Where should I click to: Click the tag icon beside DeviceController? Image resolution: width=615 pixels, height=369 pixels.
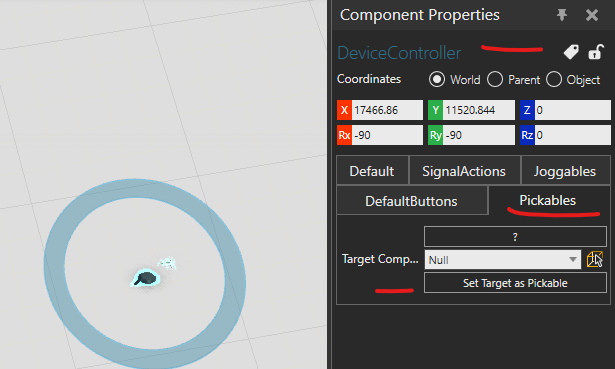571,52
